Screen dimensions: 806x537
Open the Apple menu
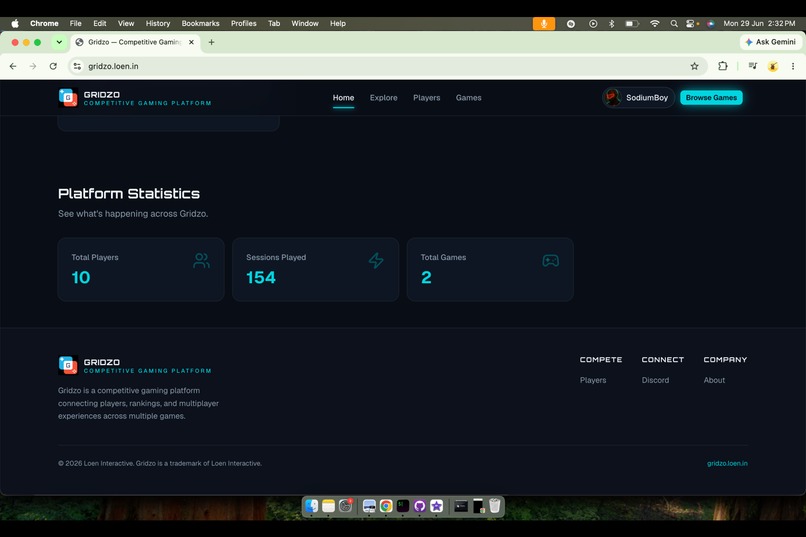click(15, 24)
